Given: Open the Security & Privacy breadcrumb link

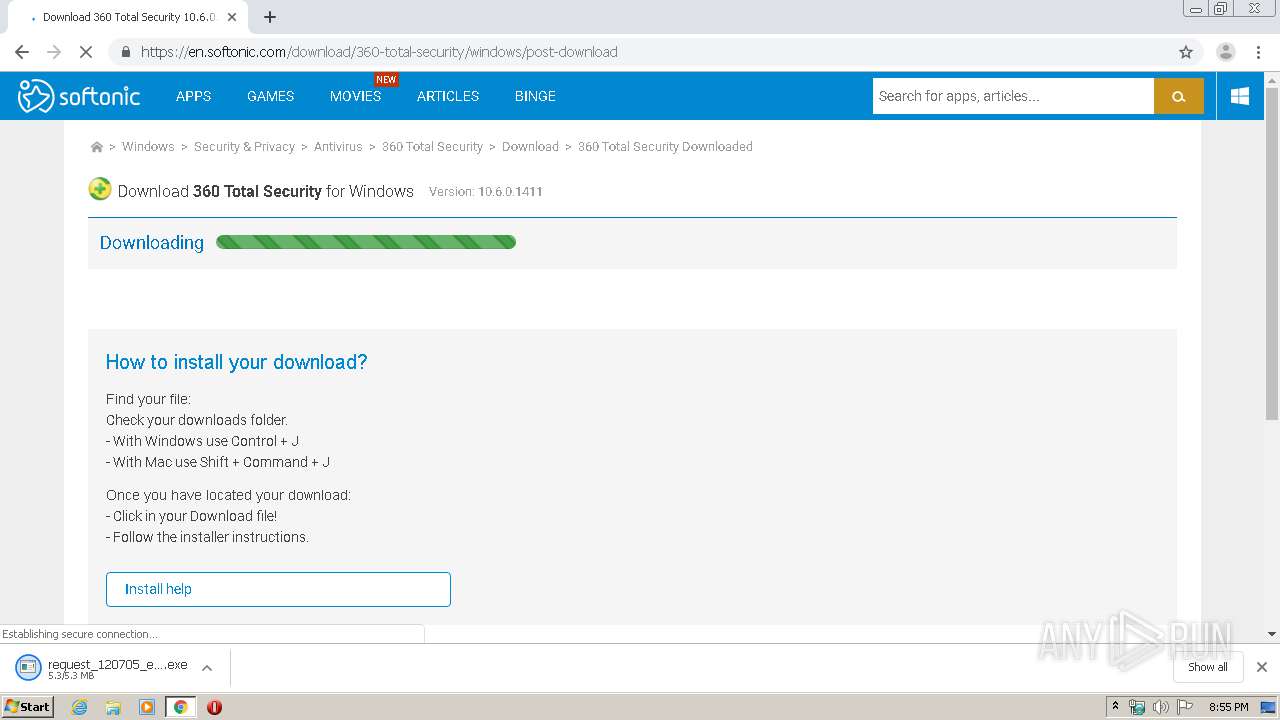Looking at the screenshot, I should pos(244,147).
